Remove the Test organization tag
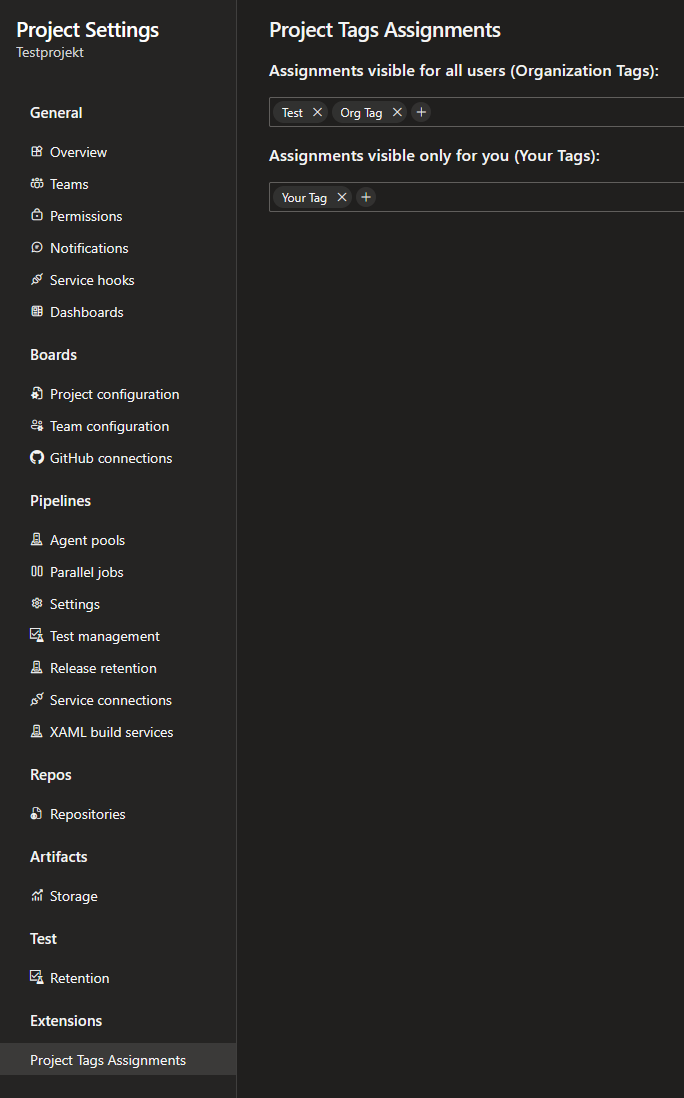The height and width of the screenshot is (1098, 684). (316, 112)
